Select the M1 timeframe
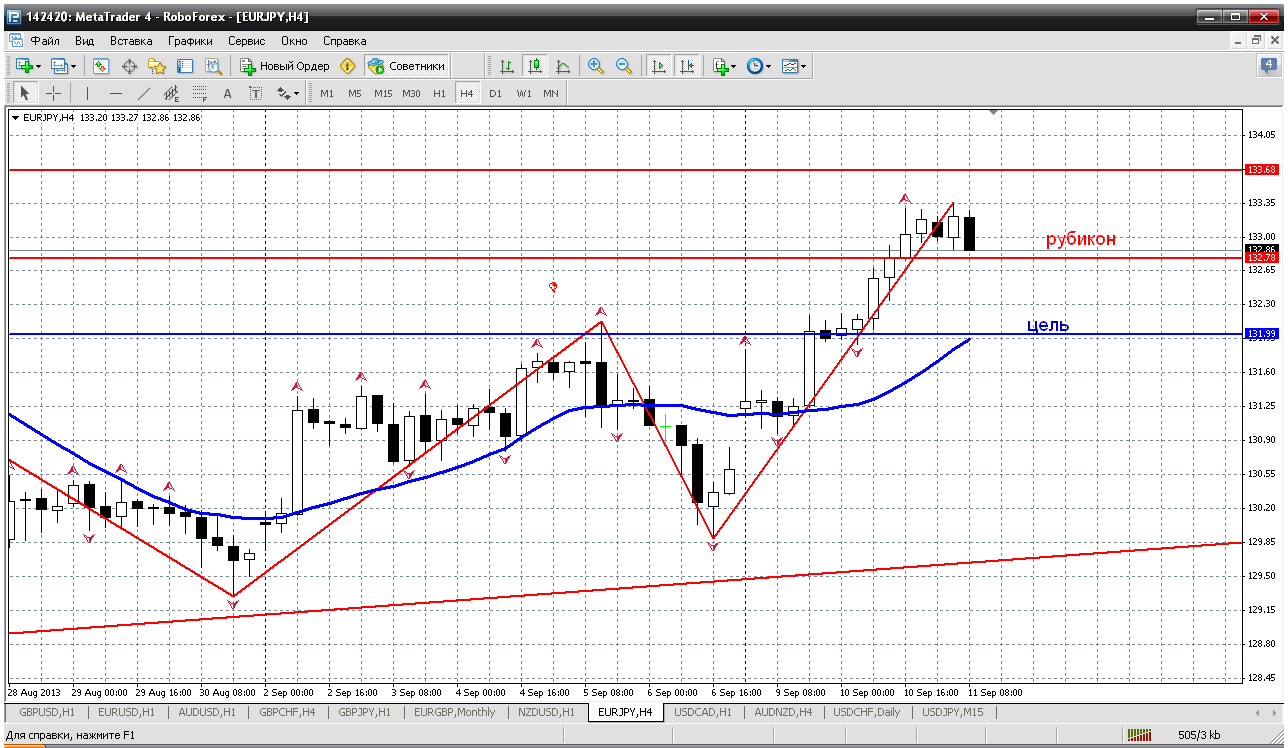The height and width of the screenshot is (748, 1288). point(327,93)
